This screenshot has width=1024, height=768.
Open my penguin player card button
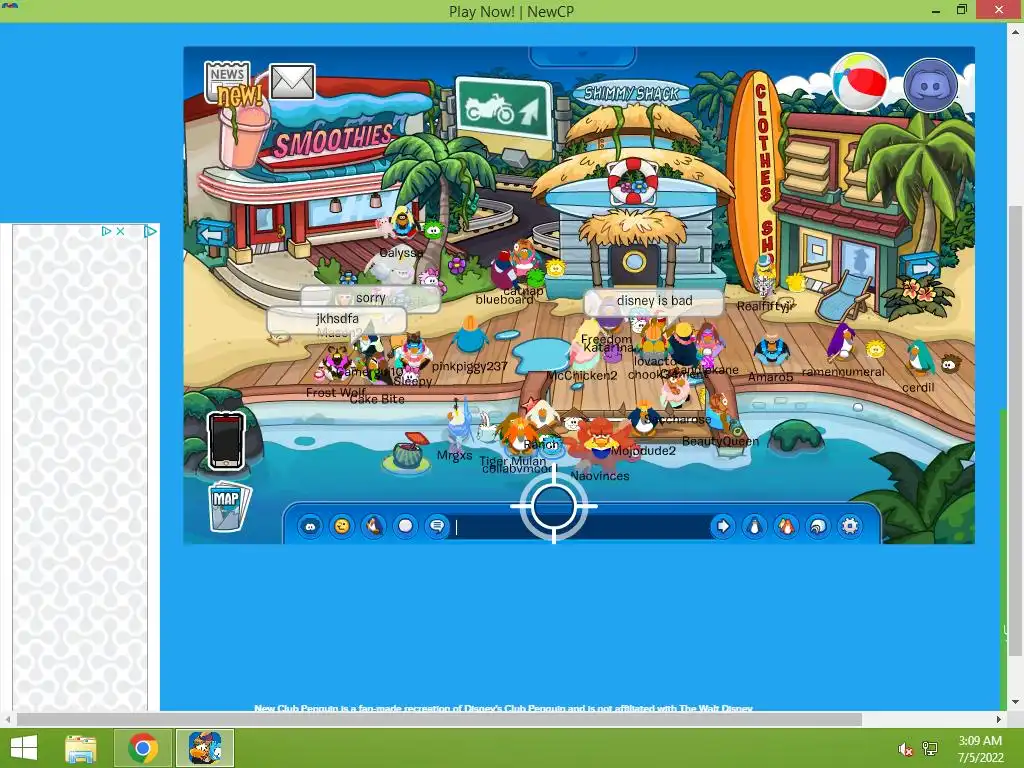point(754,526)
